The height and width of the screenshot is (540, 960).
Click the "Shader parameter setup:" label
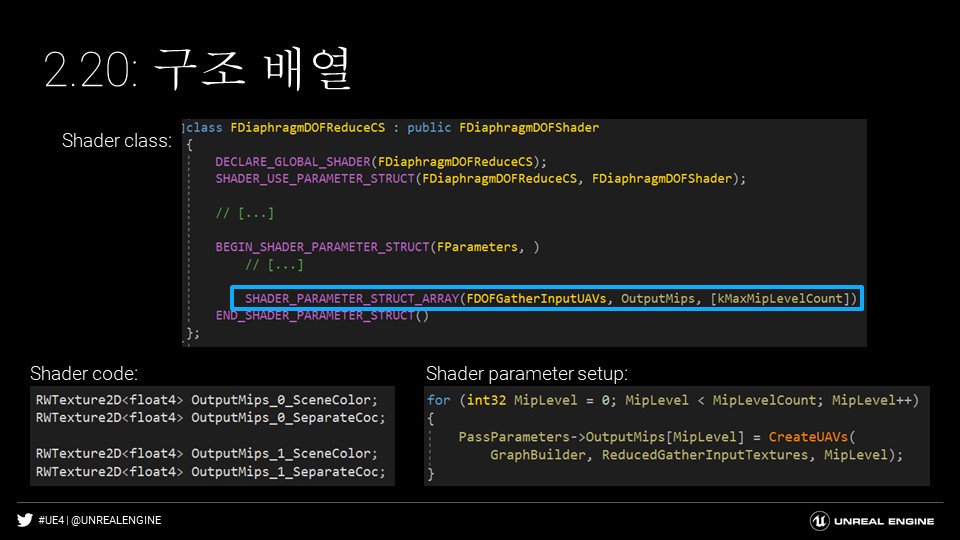[527, 373]
